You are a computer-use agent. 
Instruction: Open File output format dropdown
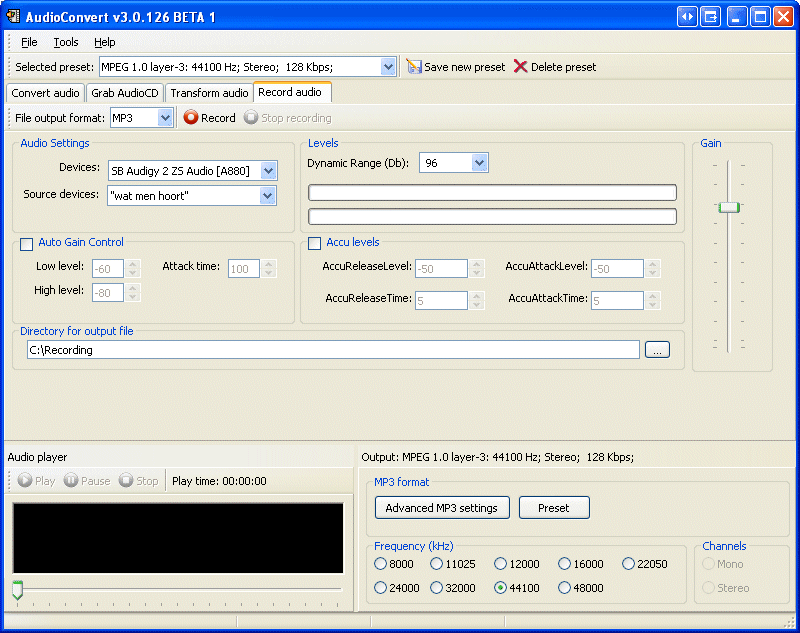[165, 118]
